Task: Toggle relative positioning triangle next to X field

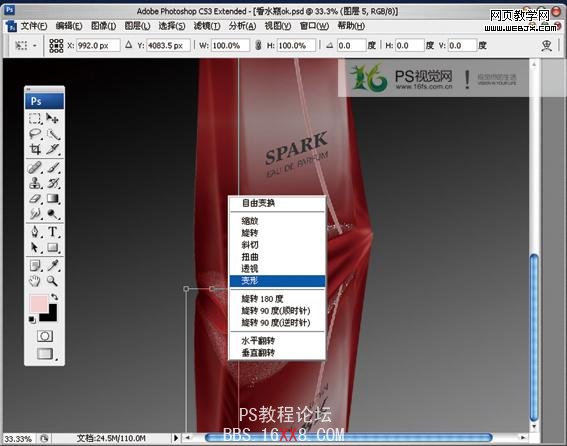Action: coord(128,45)
